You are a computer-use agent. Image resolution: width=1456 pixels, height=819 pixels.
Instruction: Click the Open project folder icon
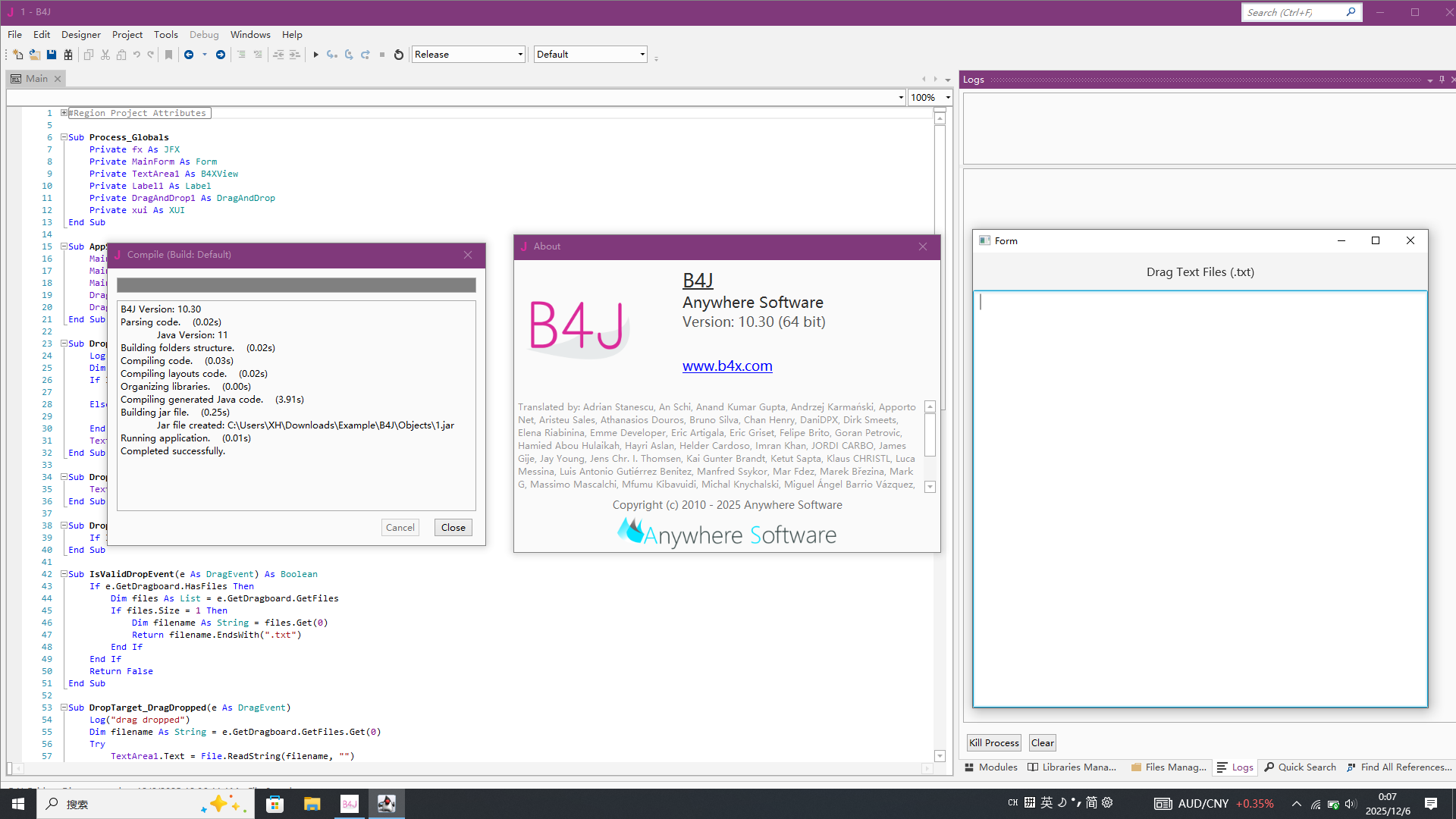pyautogui.click(x=35, y=55)
